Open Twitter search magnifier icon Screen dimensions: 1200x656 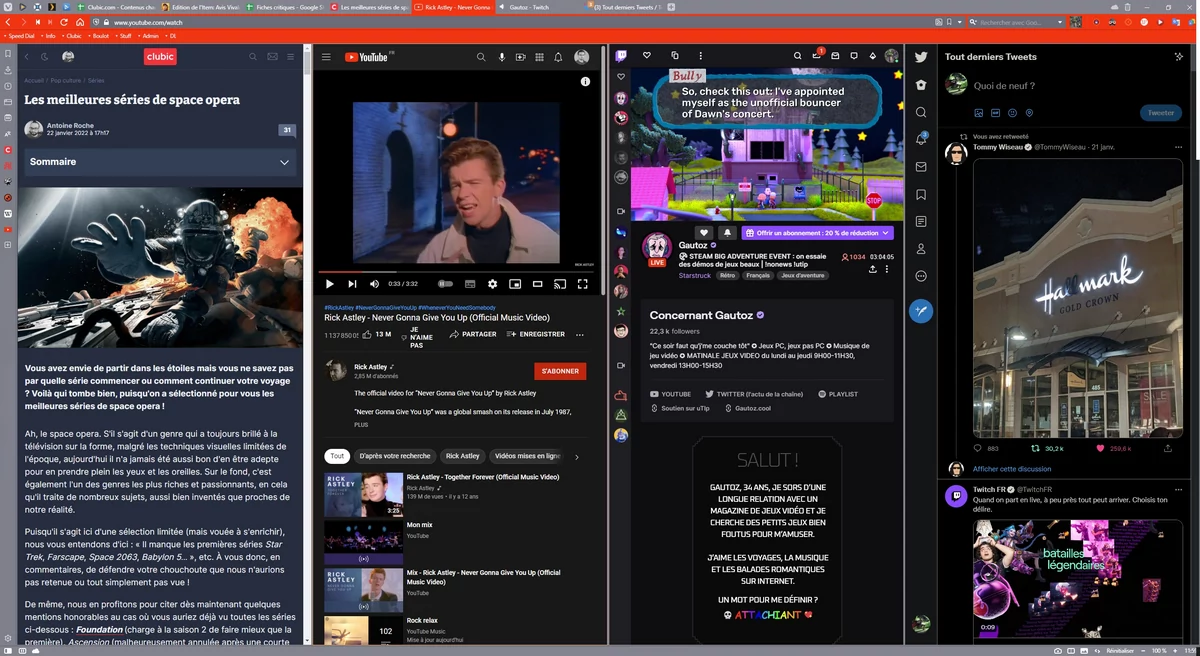921,112
